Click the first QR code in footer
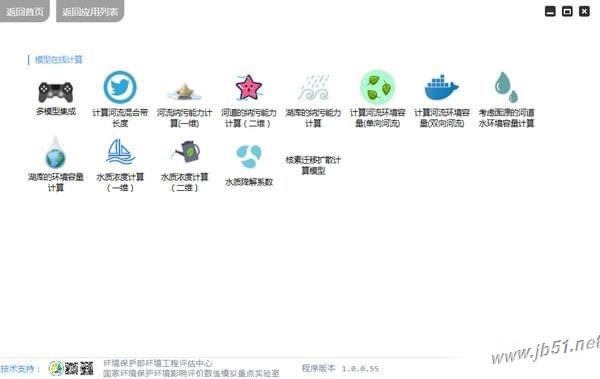Viewport: 600px width, 379px height. pos(72,368)
